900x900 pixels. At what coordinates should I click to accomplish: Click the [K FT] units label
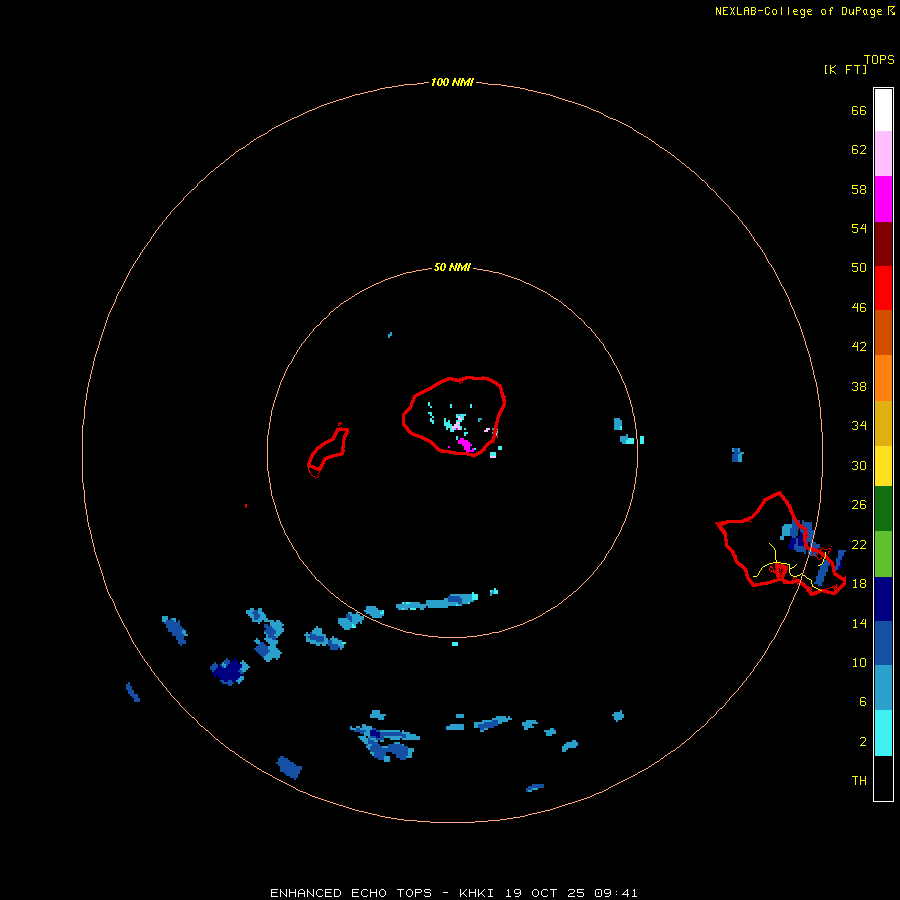(845, 69)
